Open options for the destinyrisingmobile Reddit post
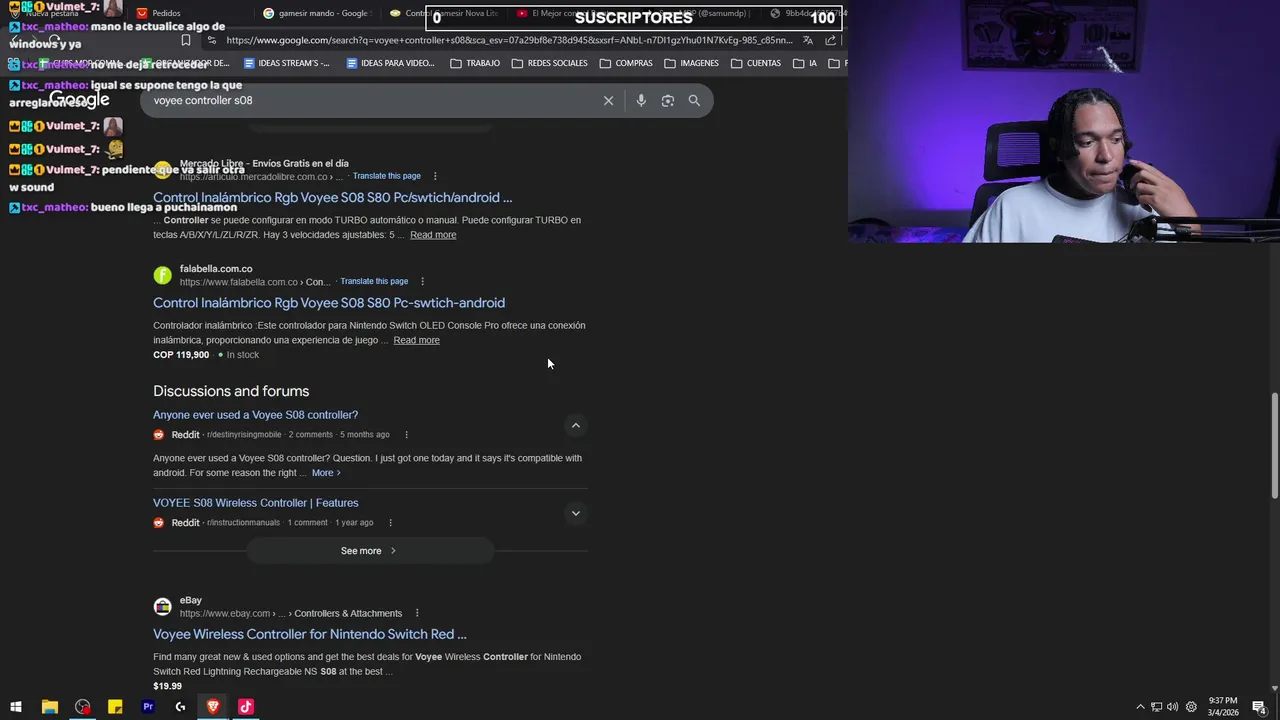 point(406,435)
